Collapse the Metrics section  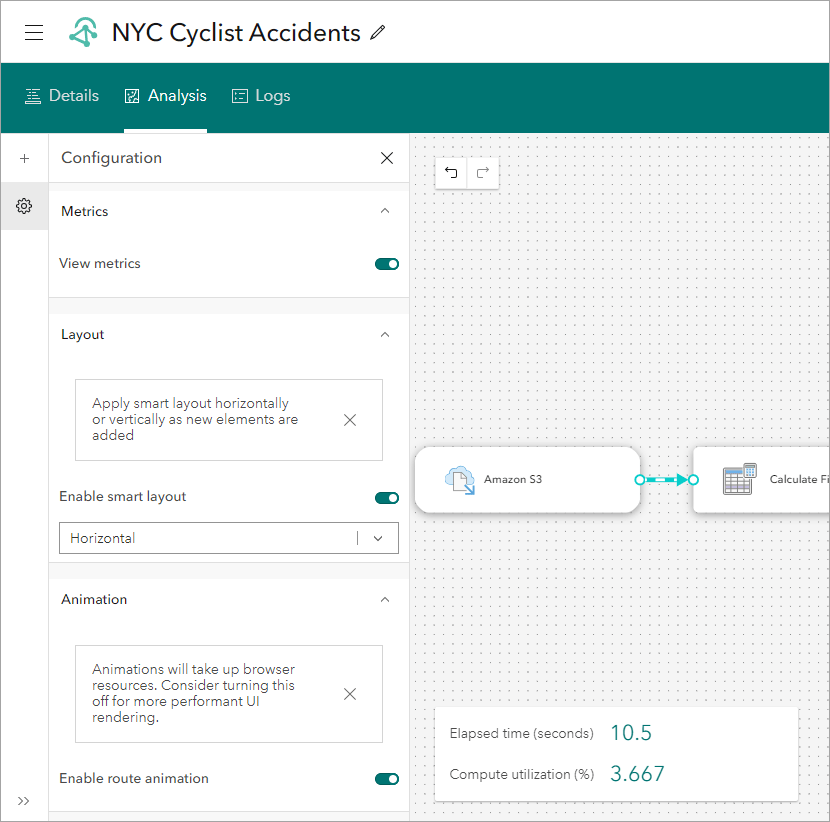pos(385,211)
